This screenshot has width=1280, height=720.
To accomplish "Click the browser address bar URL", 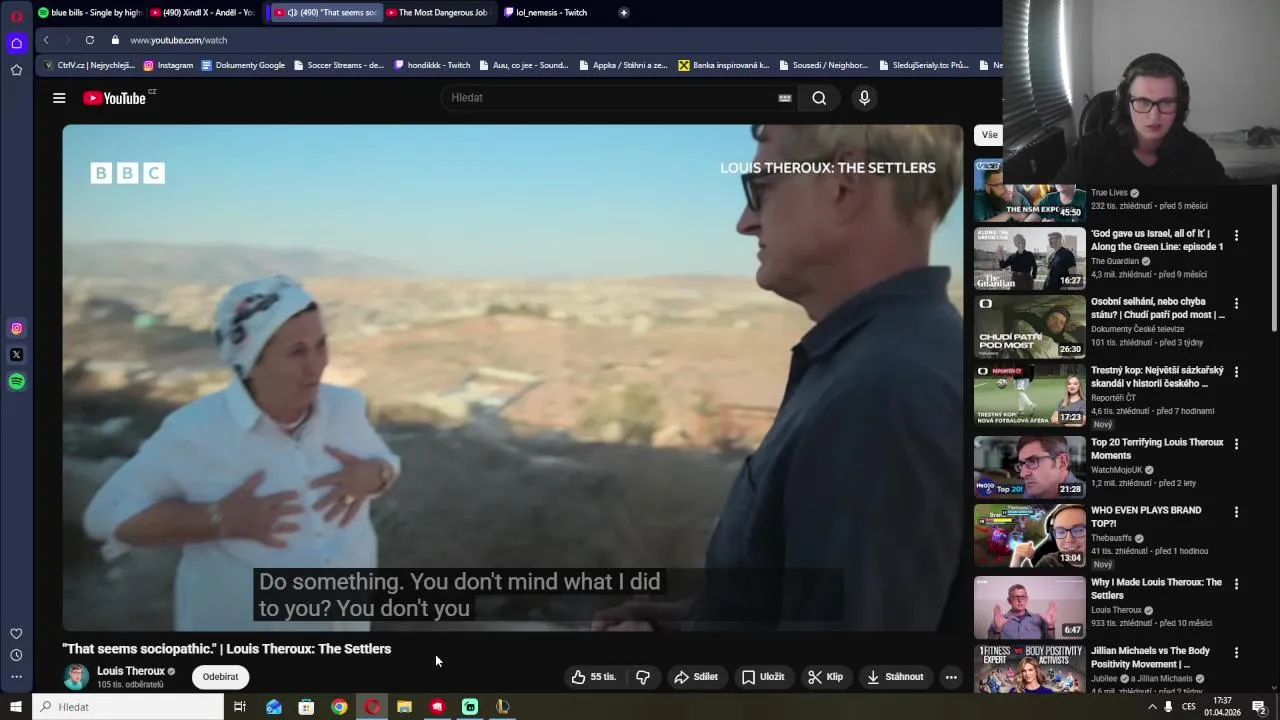I will click(x=179, y=40).
